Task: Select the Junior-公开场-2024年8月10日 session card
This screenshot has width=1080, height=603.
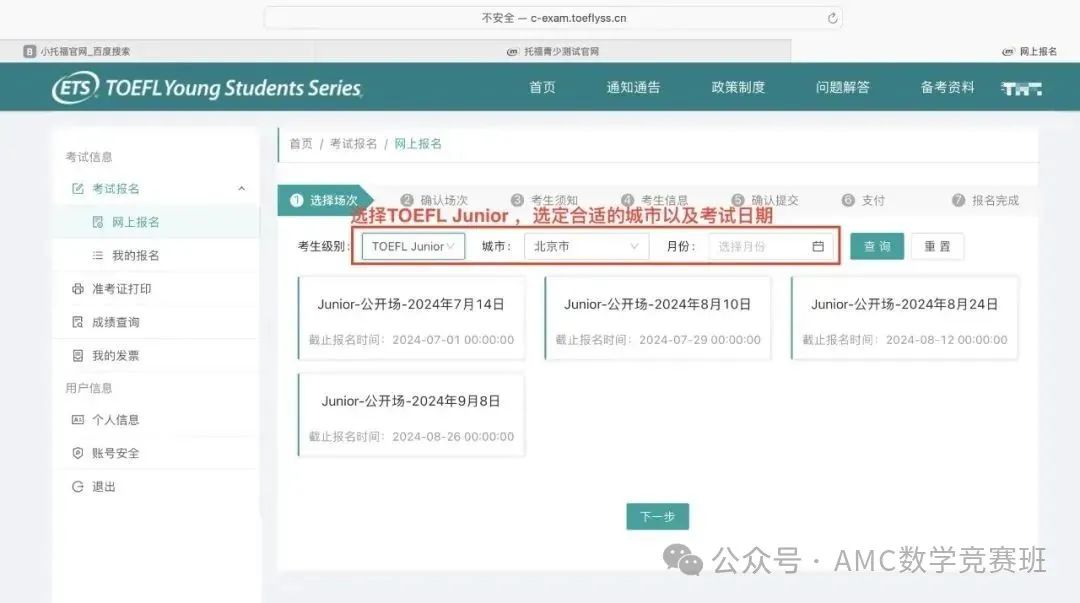Action: pos(658,318)
